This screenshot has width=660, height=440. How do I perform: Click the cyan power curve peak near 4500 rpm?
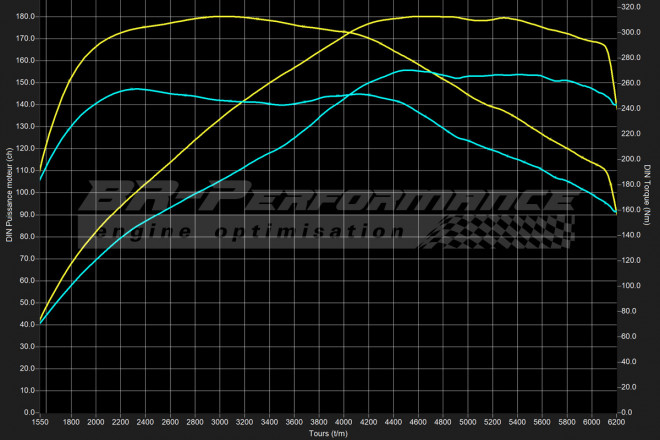click(412, 71)
